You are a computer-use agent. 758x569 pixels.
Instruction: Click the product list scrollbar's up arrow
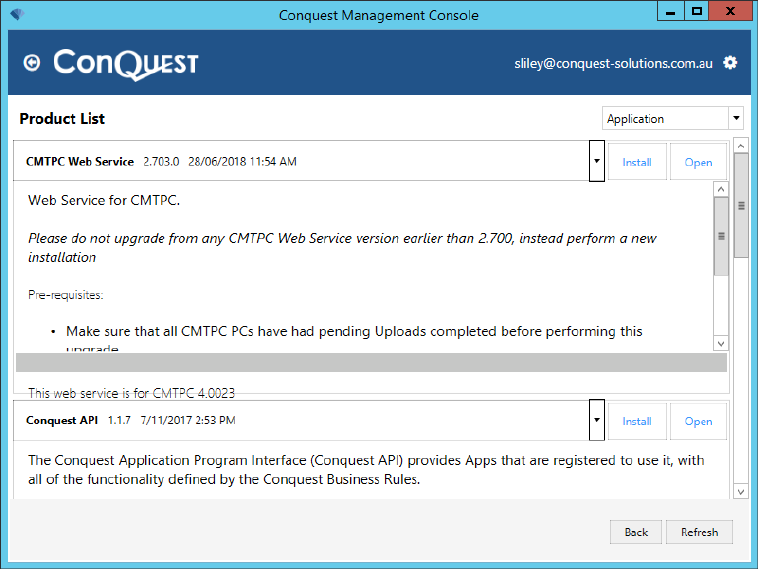[741, 146]
